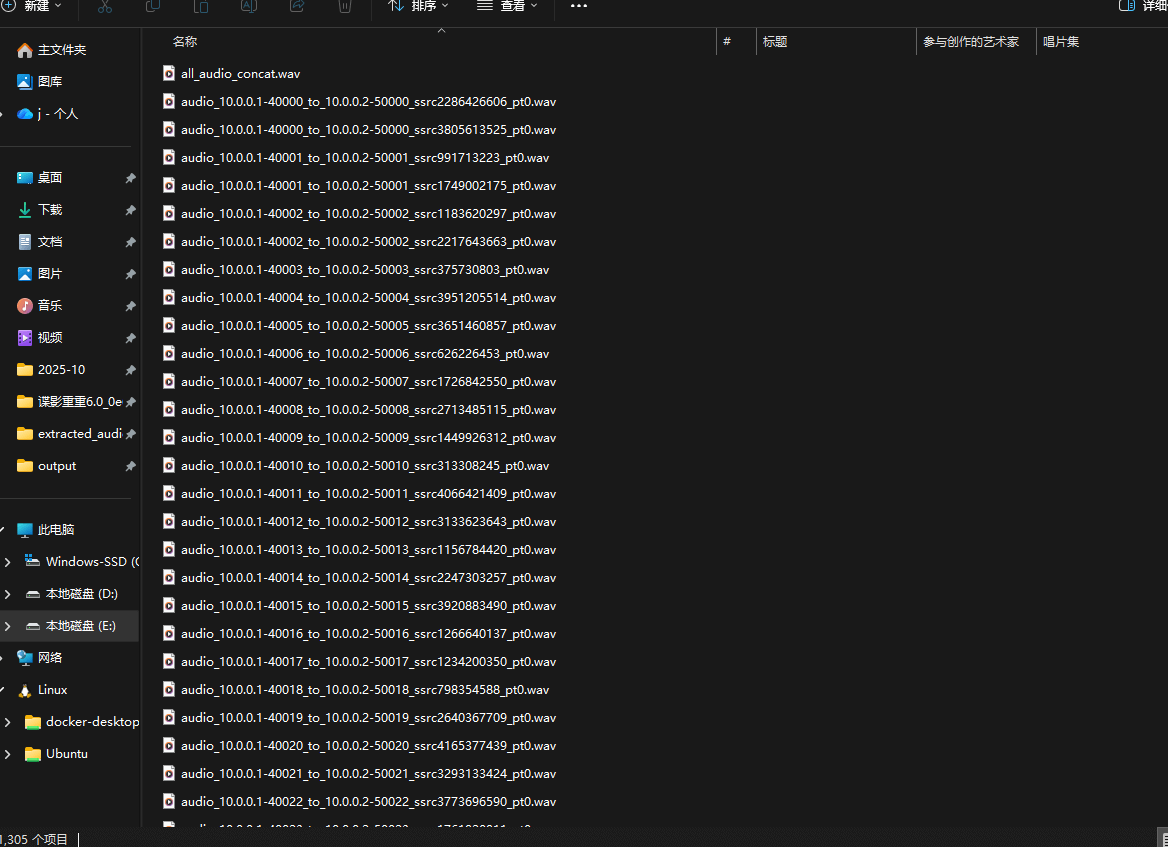This screenshot has height=847, width=1168.
Task: Click the Cut scissors icon in toolbar
Action: (105, 6)
